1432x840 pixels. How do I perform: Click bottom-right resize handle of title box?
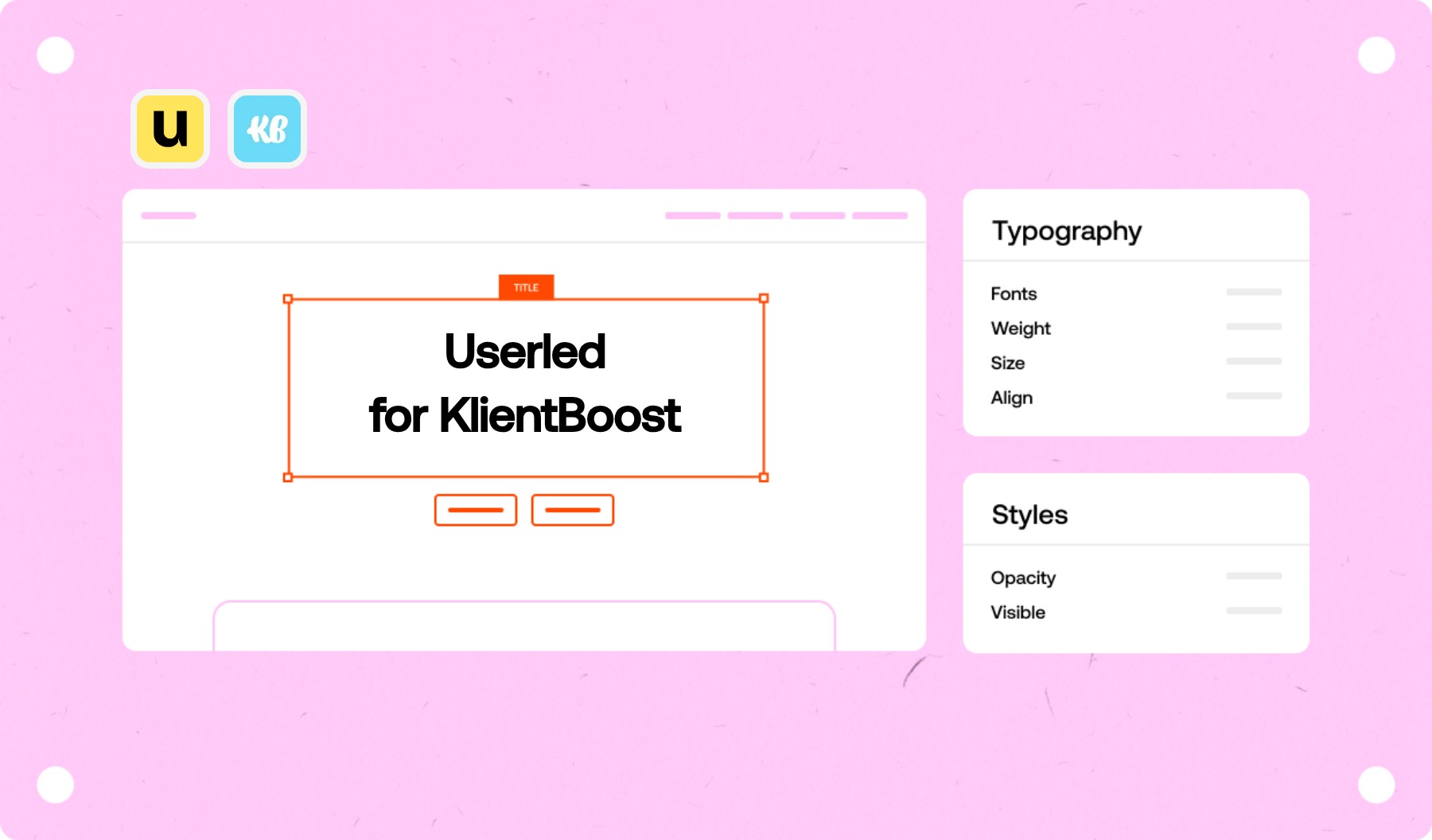764,477
